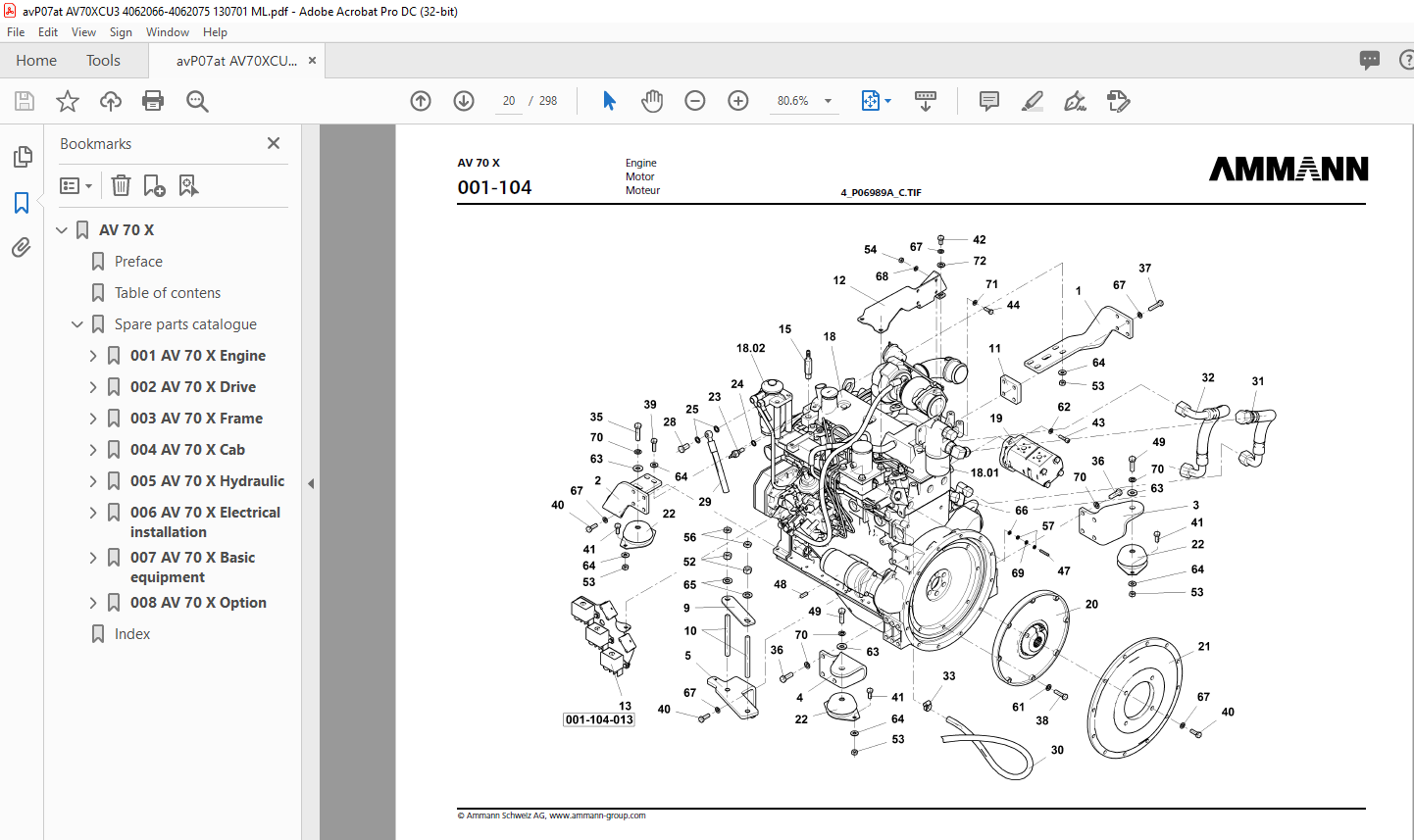Go to next page arrow
1414x840 pixels.
pos(464,101)
